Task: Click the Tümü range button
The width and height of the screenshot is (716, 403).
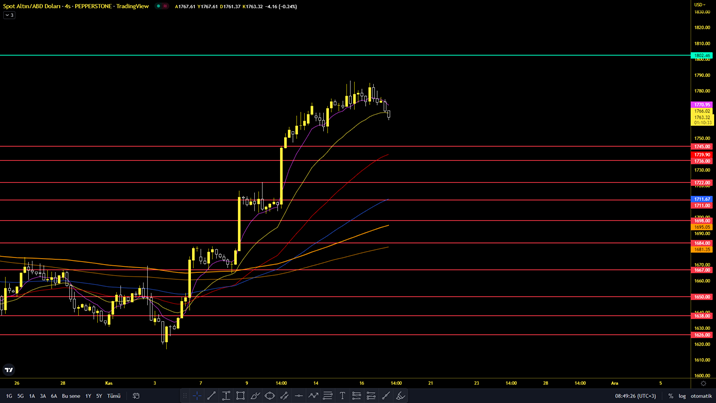Action: (x=114, y=396)
